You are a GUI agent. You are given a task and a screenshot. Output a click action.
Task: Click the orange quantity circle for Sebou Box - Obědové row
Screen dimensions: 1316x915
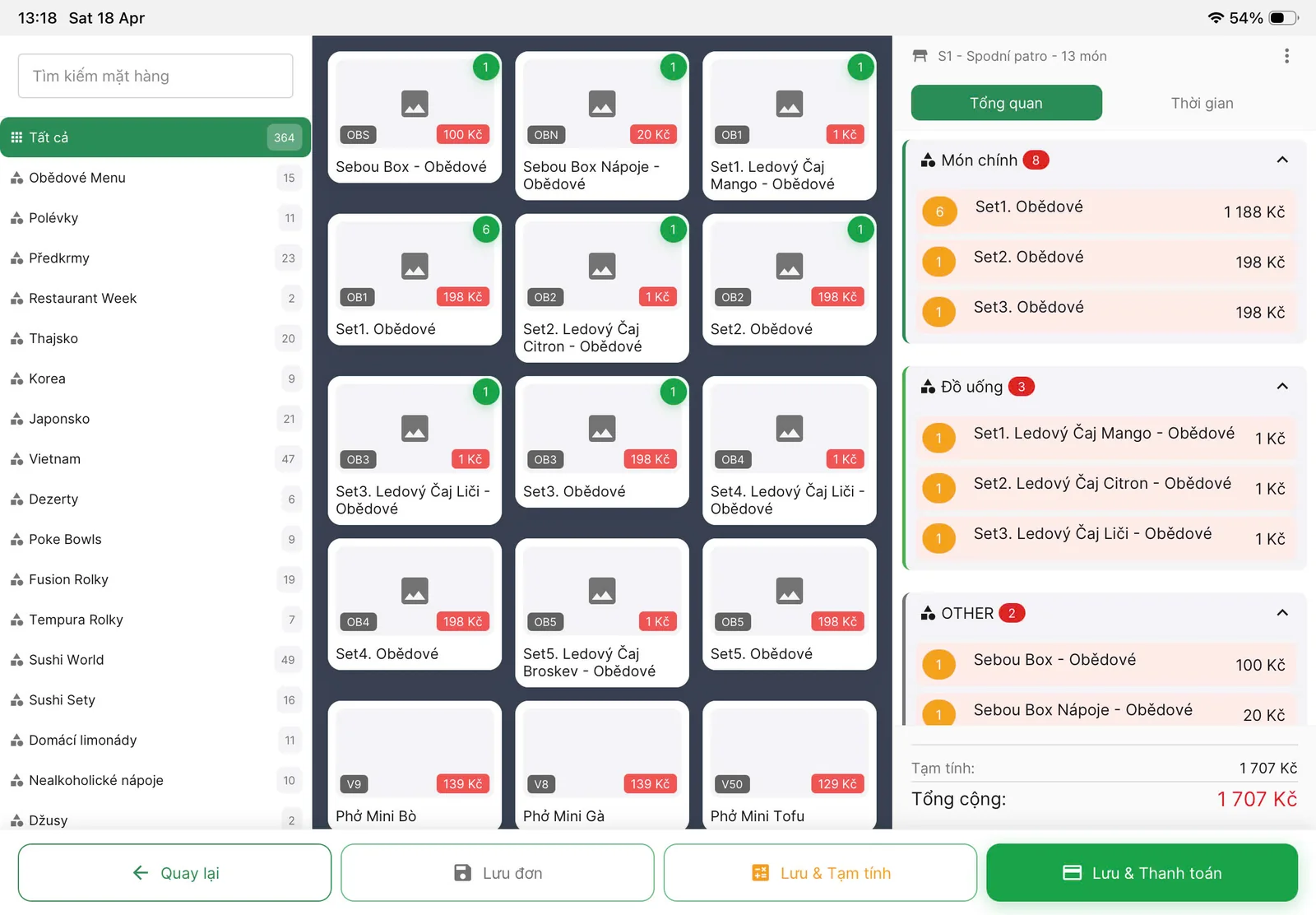[x=939, y=665]
